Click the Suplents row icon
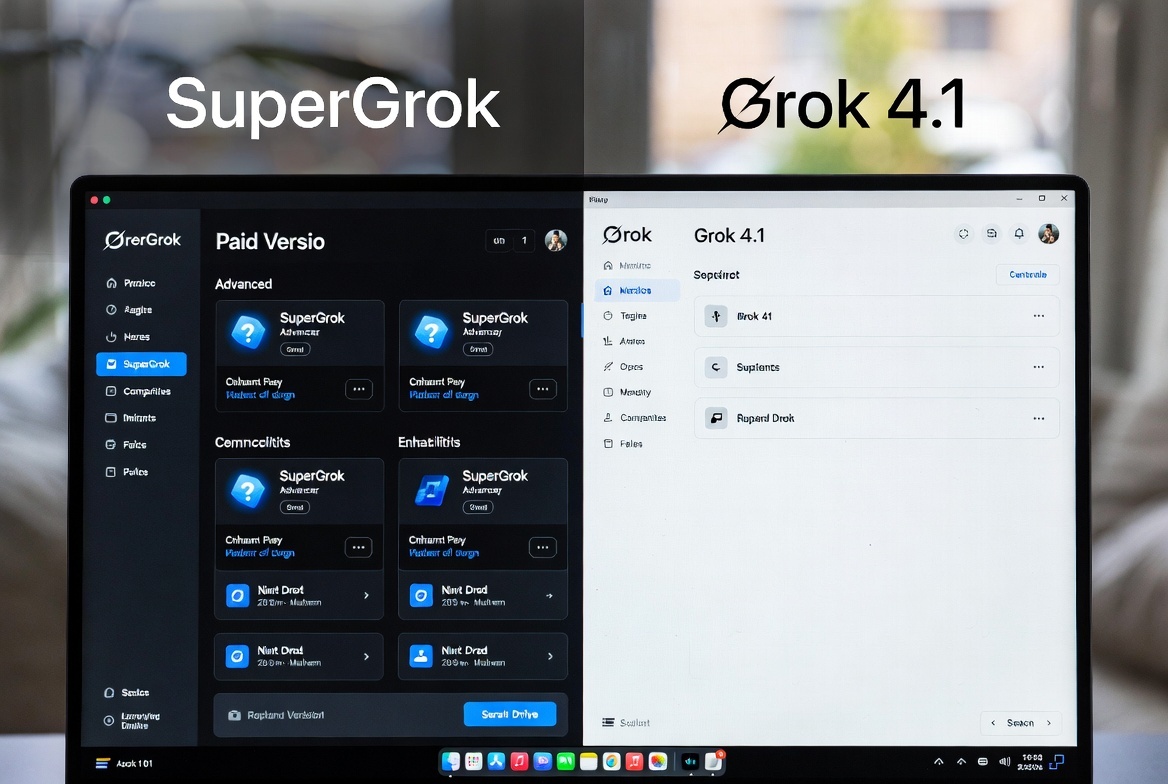Image resolution: width=1168 pixels, height=784 pixels. click(716, 367)
